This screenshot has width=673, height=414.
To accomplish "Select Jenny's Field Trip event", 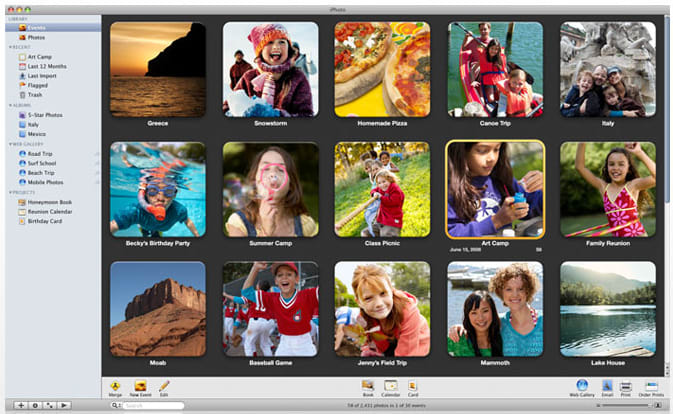I will click(382, 309).
